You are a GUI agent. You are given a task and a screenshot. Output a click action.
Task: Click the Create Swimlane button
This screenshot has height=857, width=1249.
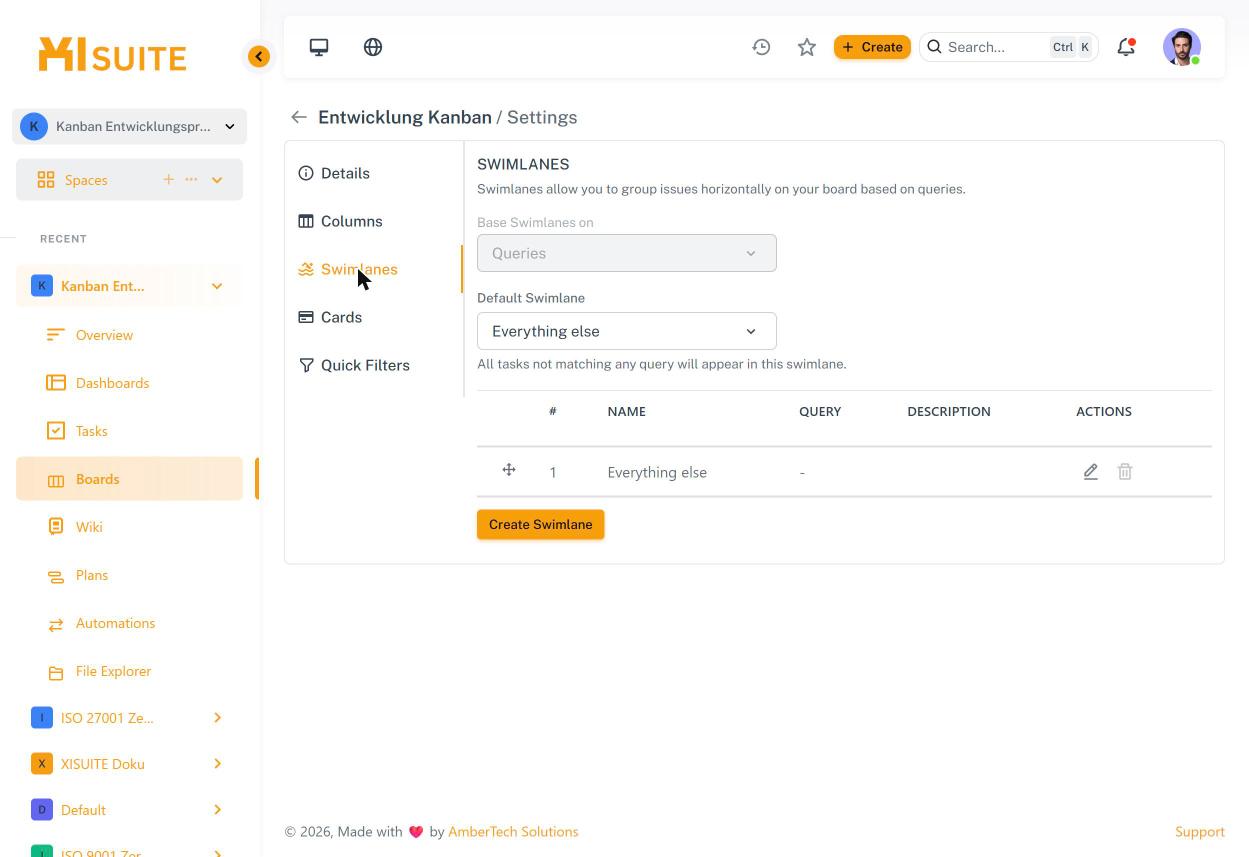tap(541, 524)
